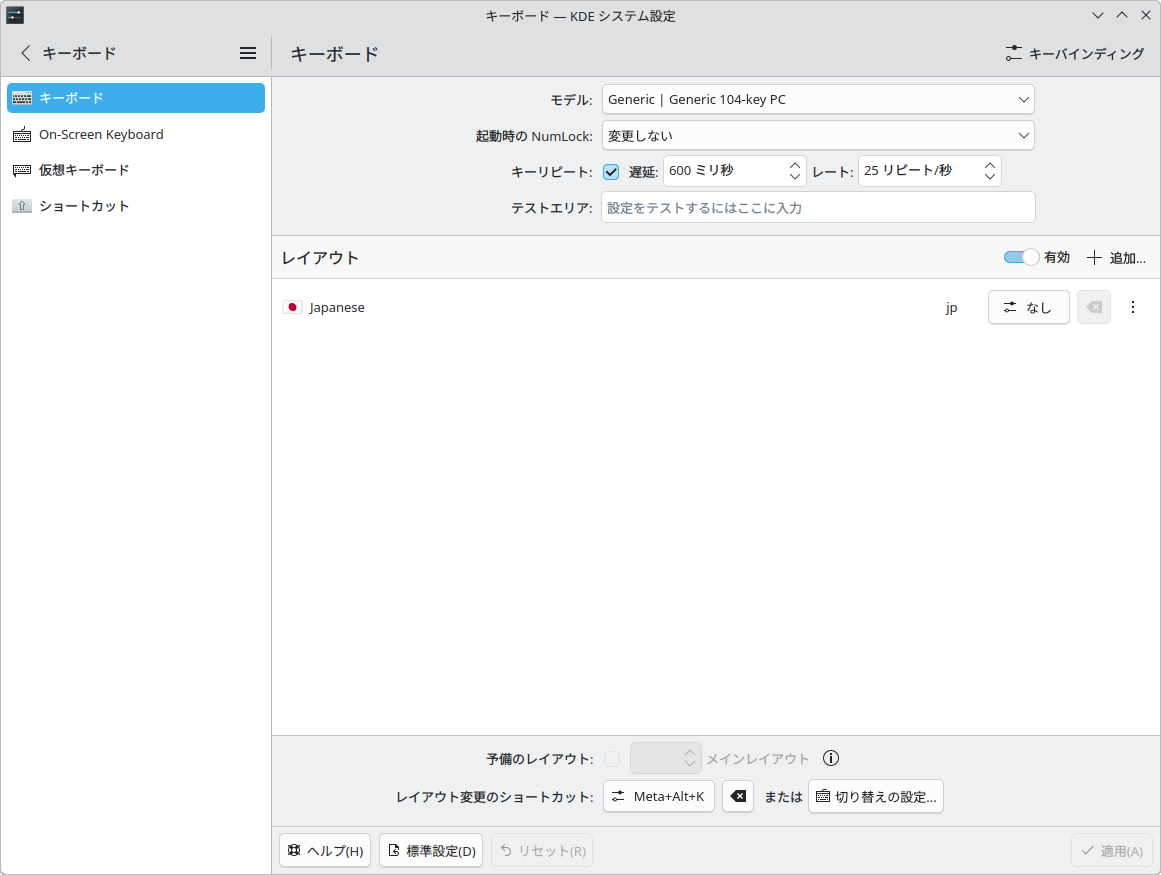Image resolution: width=1161 pixels, height=875 pixels.
Task: Uncheck the キーリピート checkbox
Action: pyautogui.click(x=611, y=172)
